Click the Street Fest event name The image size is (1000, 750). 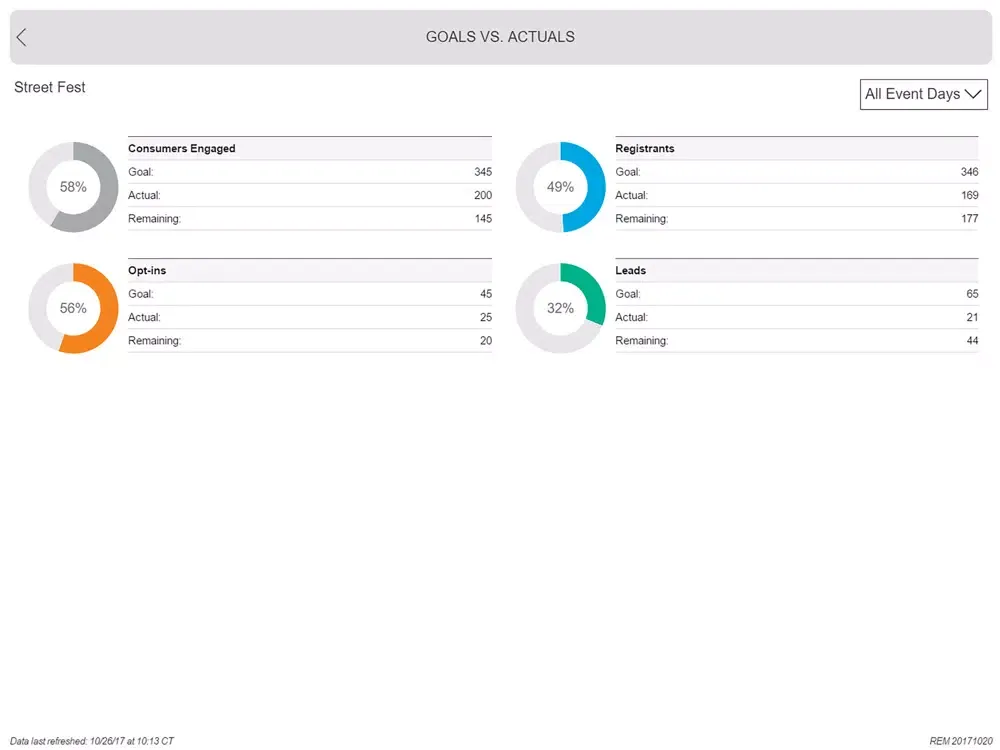tap(50, 88)
